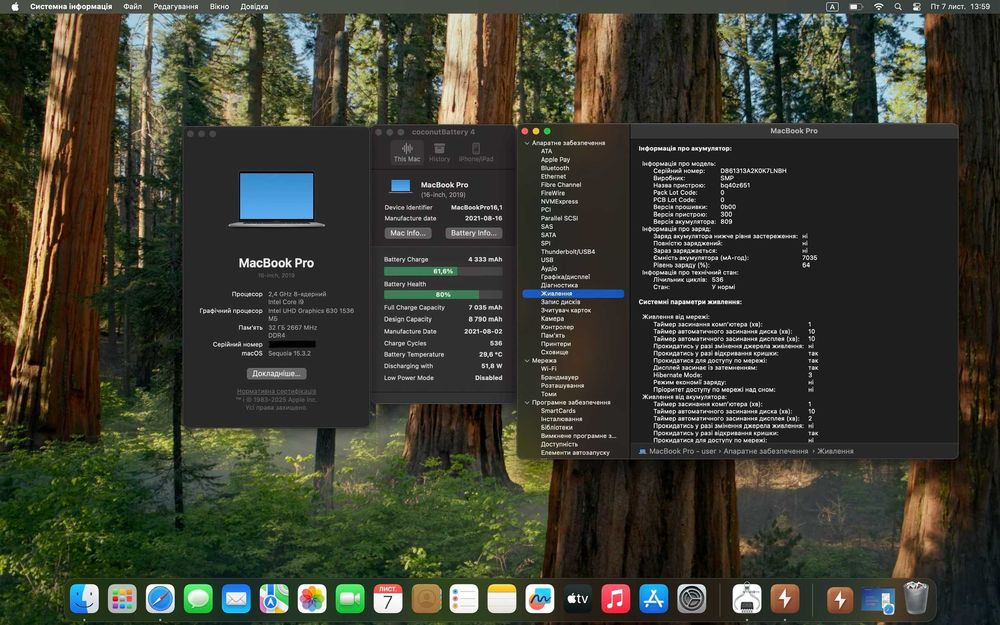This screenshot has width=1000, height=625.
Task: Open the Редагування menu
Action: (175, 6)
